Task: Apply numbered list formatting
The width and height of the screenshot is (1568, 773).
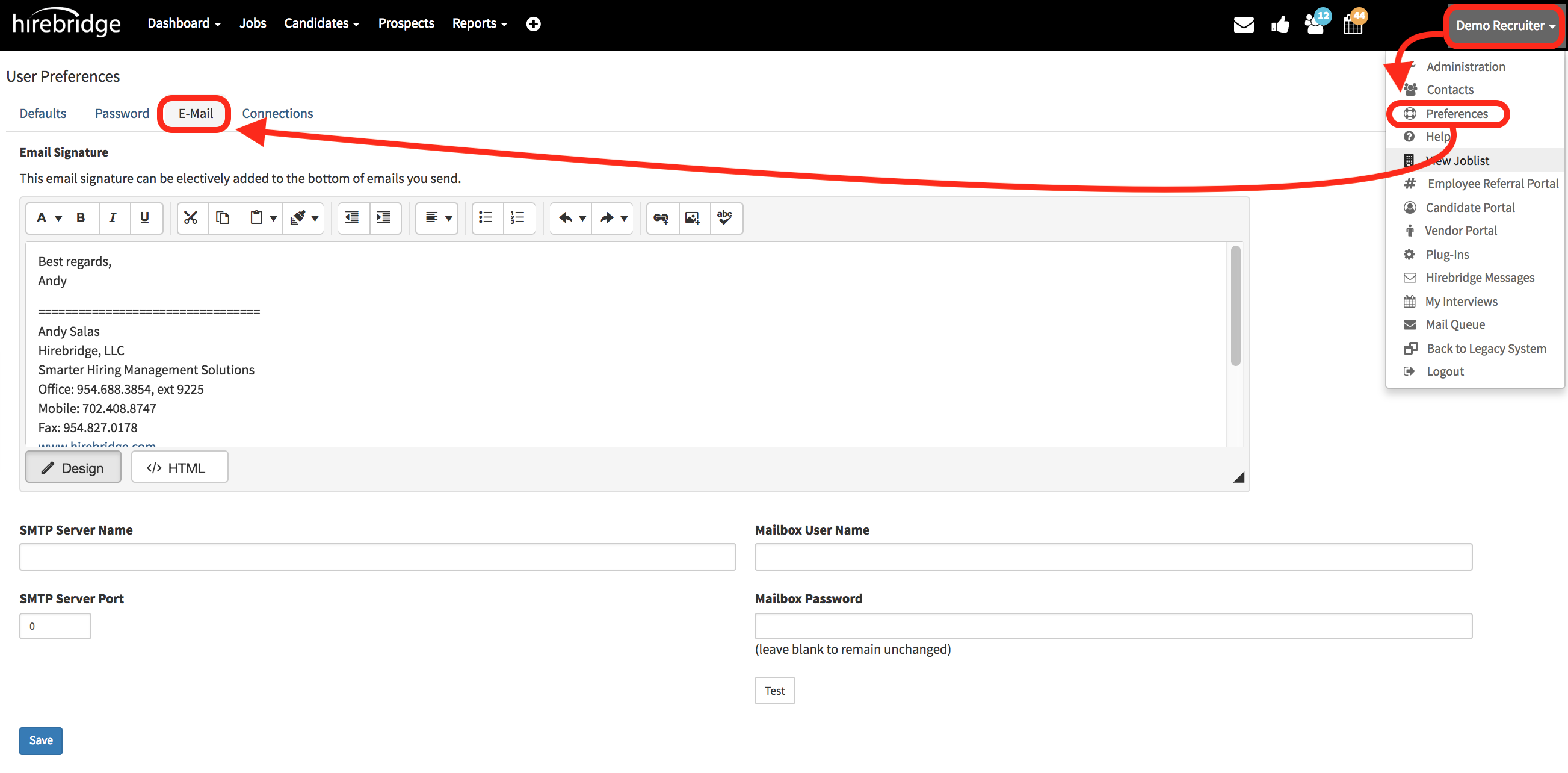Action: point(518,218)
